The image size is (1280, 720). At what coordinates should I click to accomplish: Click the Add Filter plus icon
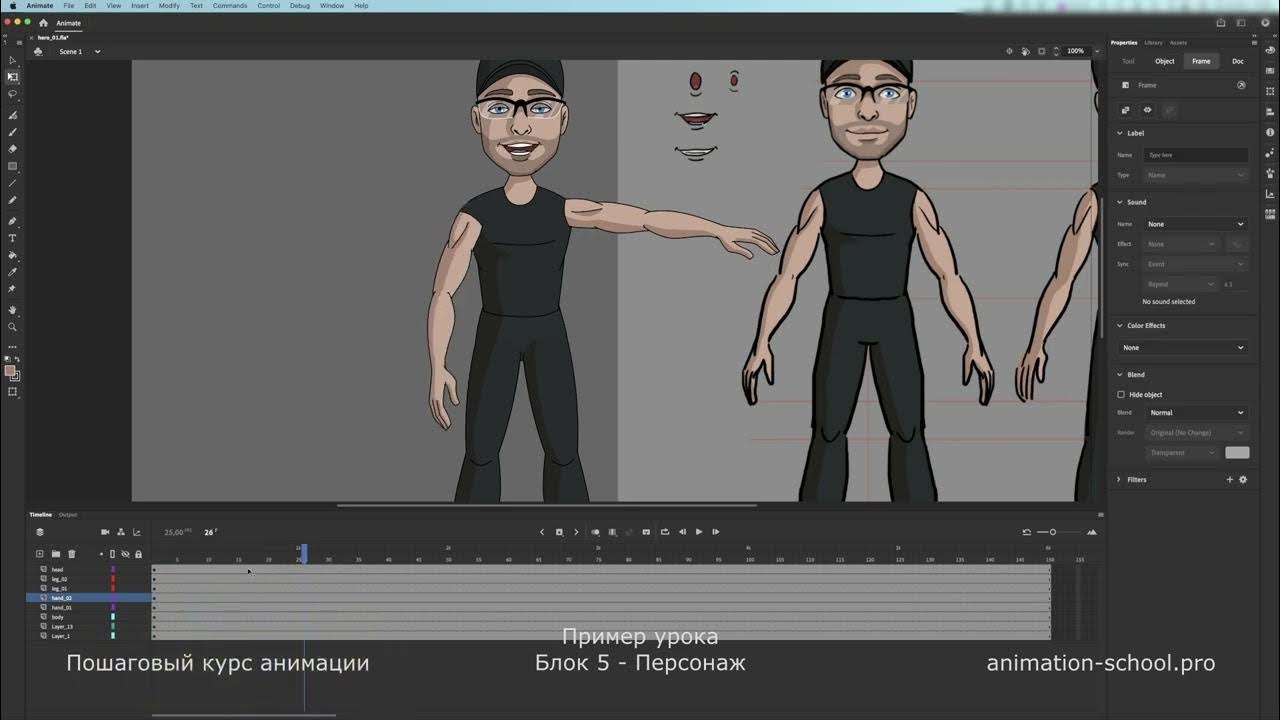[x=1230, y=480]
